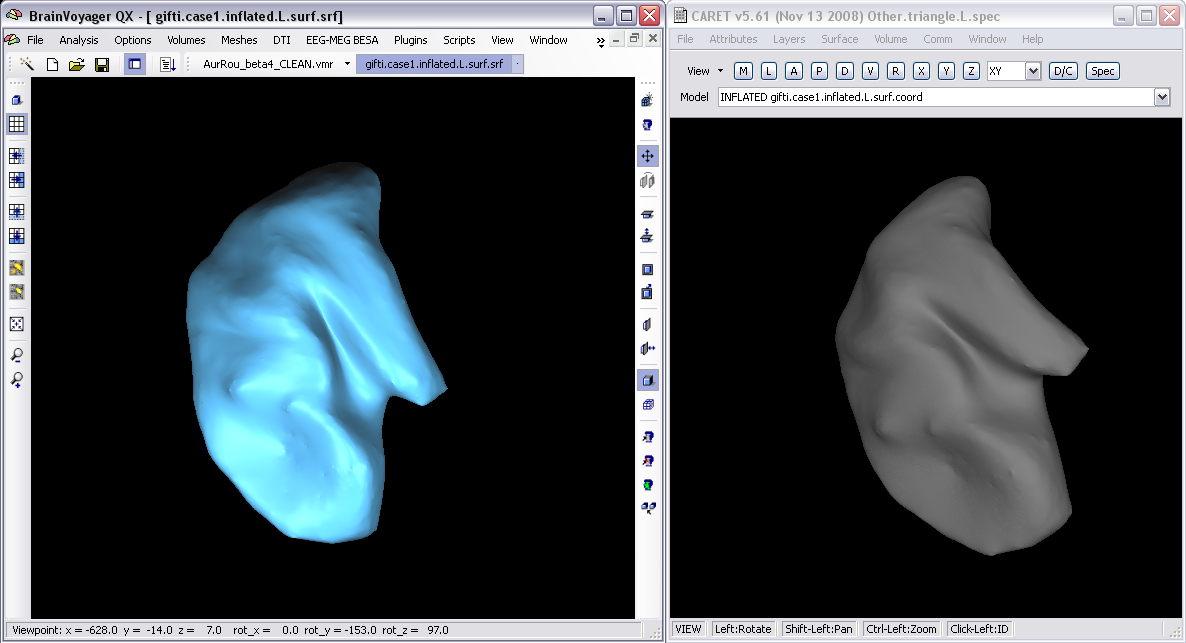Open the EEG-MEG BESA menu
This screenshot has width=1186, height=643.
(342, 40)
